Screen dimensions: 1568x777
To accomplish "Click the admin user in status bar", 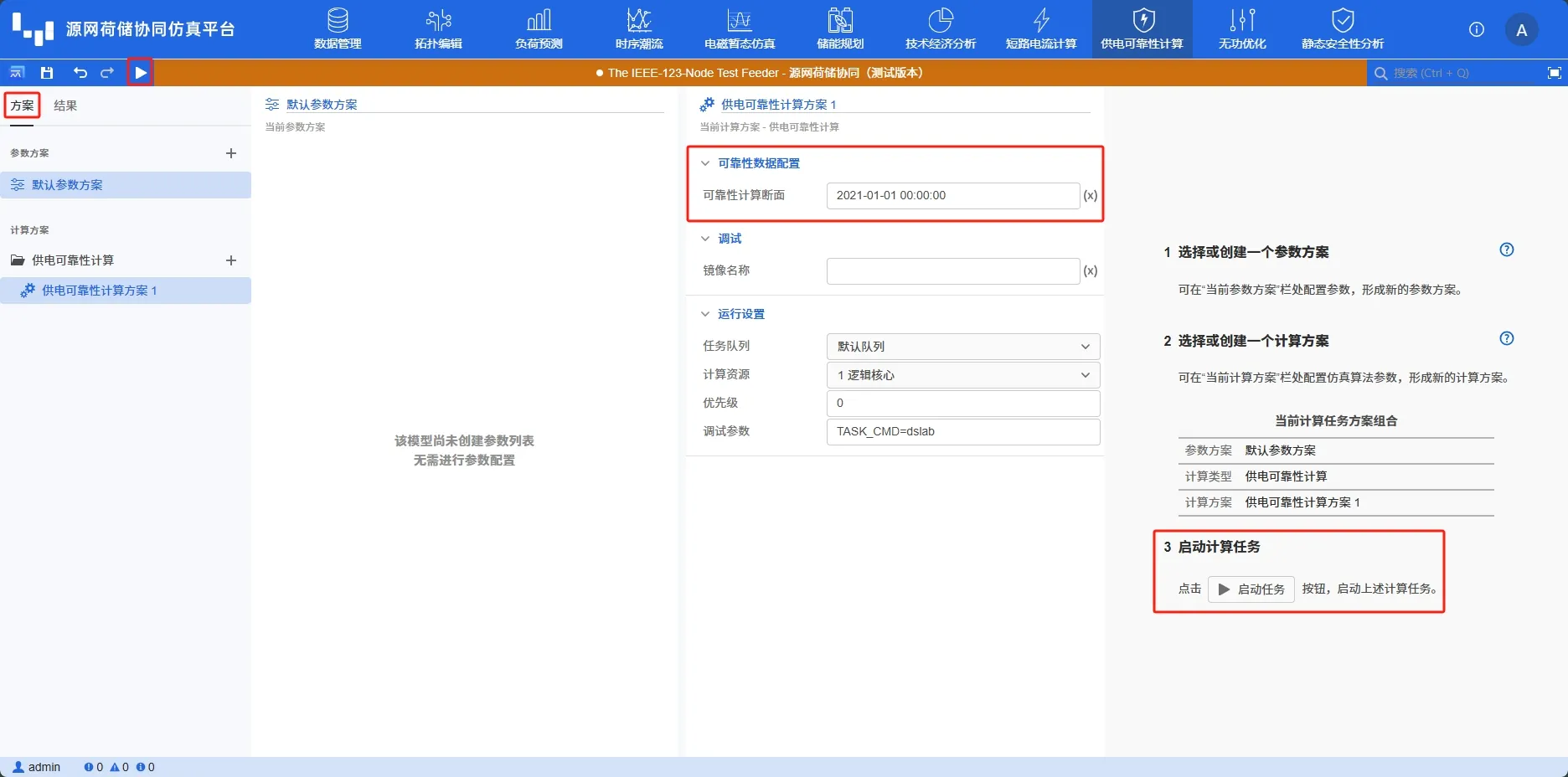I will pos(37,767).
